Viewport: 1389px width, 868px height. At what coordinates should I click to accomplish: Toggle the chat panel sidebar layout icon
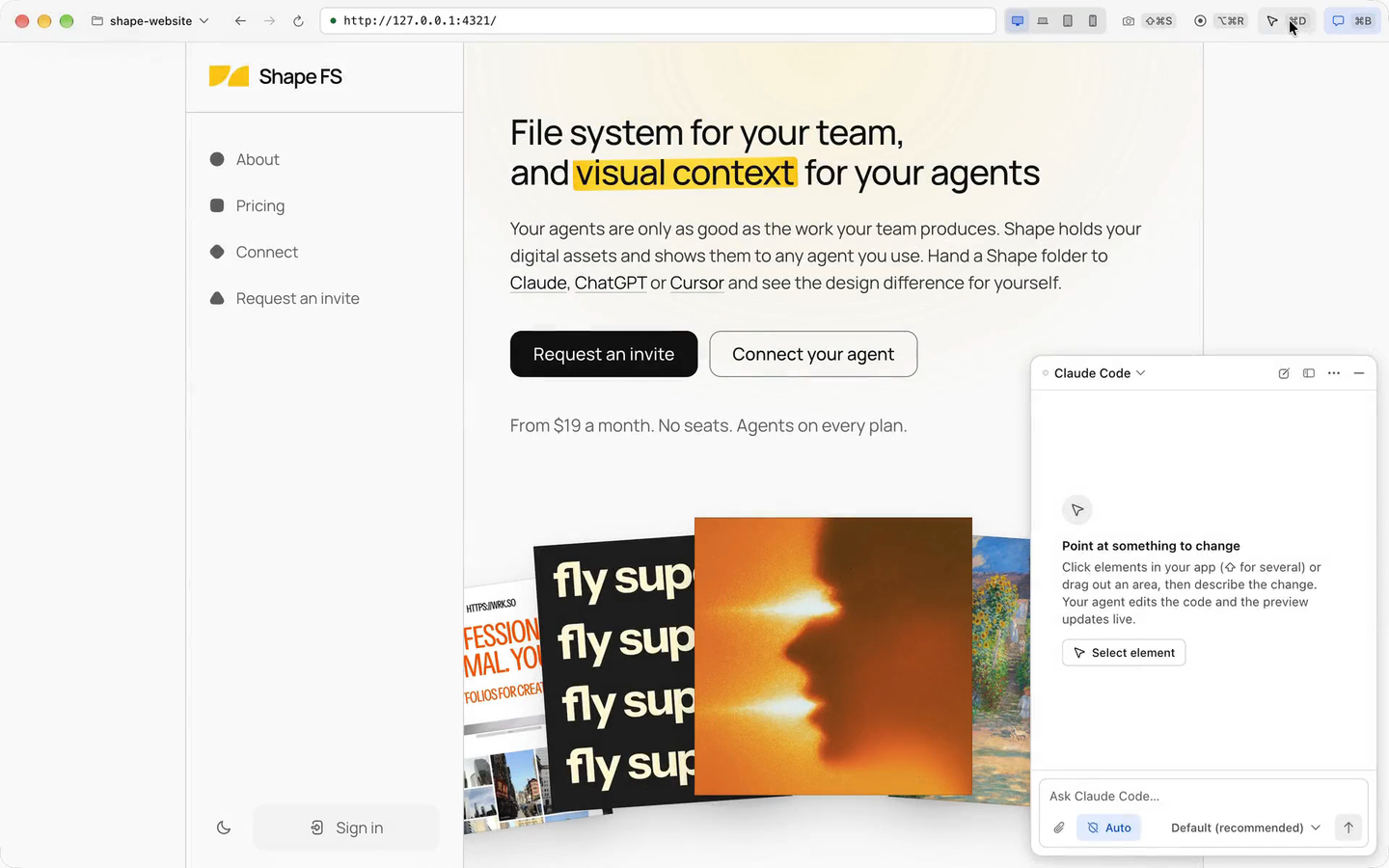[1309, 373]
